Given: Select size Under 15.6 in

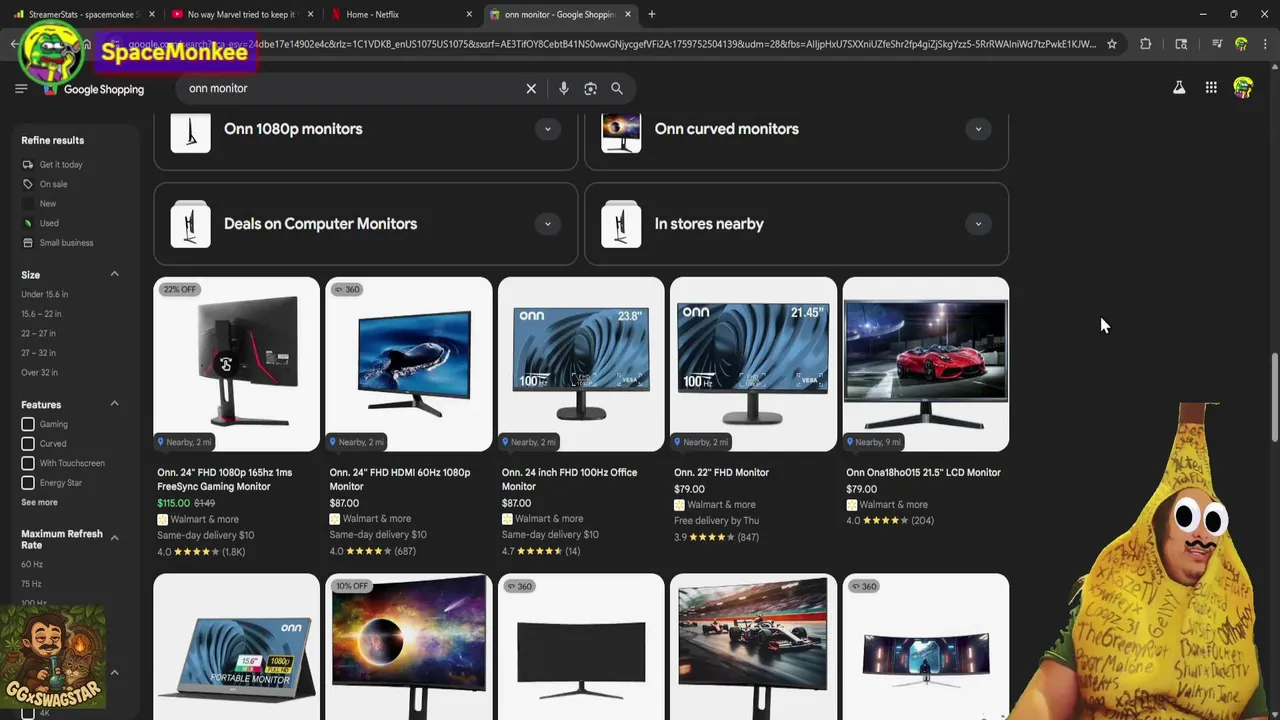Looking at the screenshot, I should (45, 294).
